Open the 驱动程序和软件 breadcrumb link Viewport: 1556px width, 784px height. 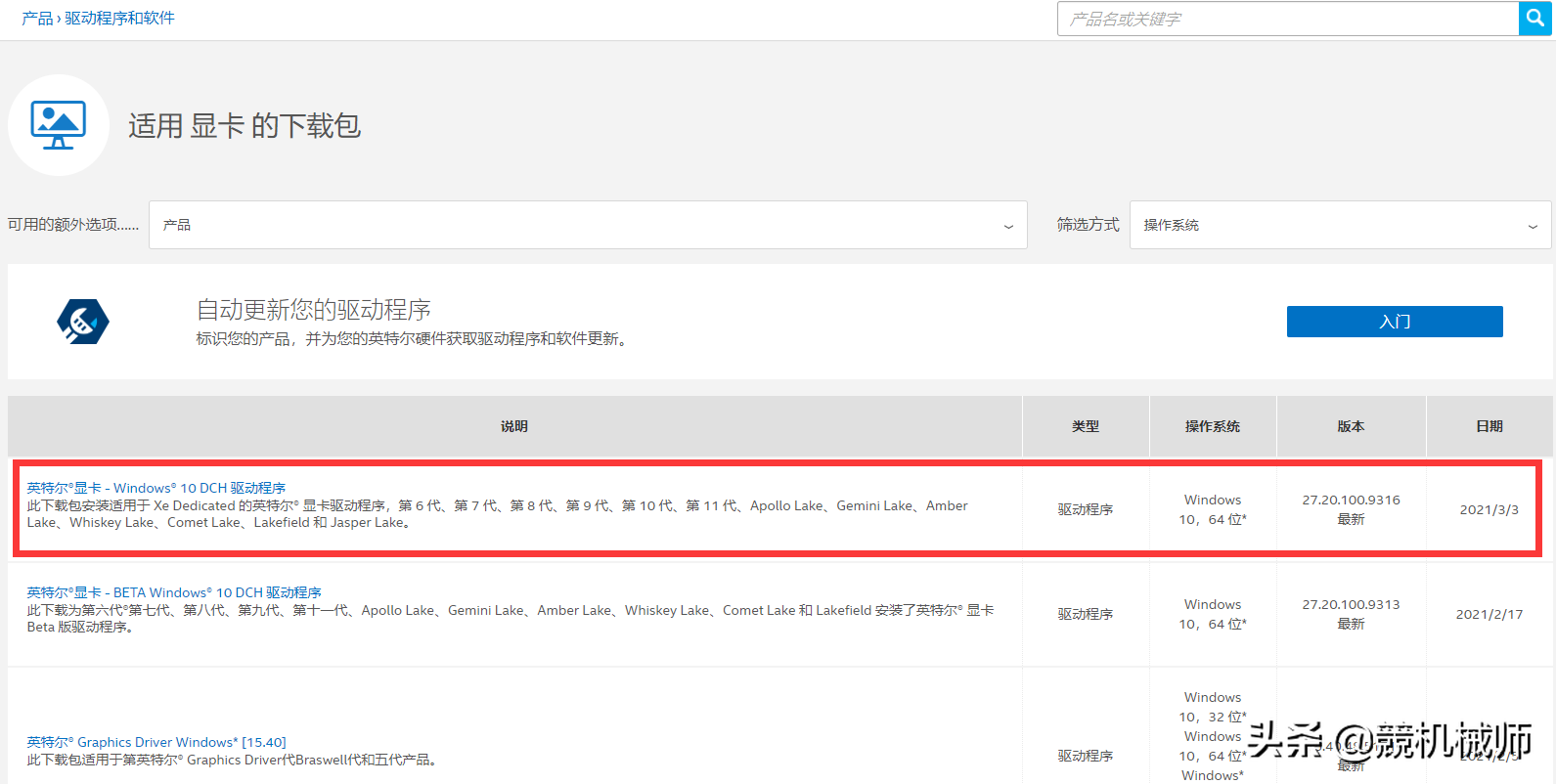click(119, 19)
